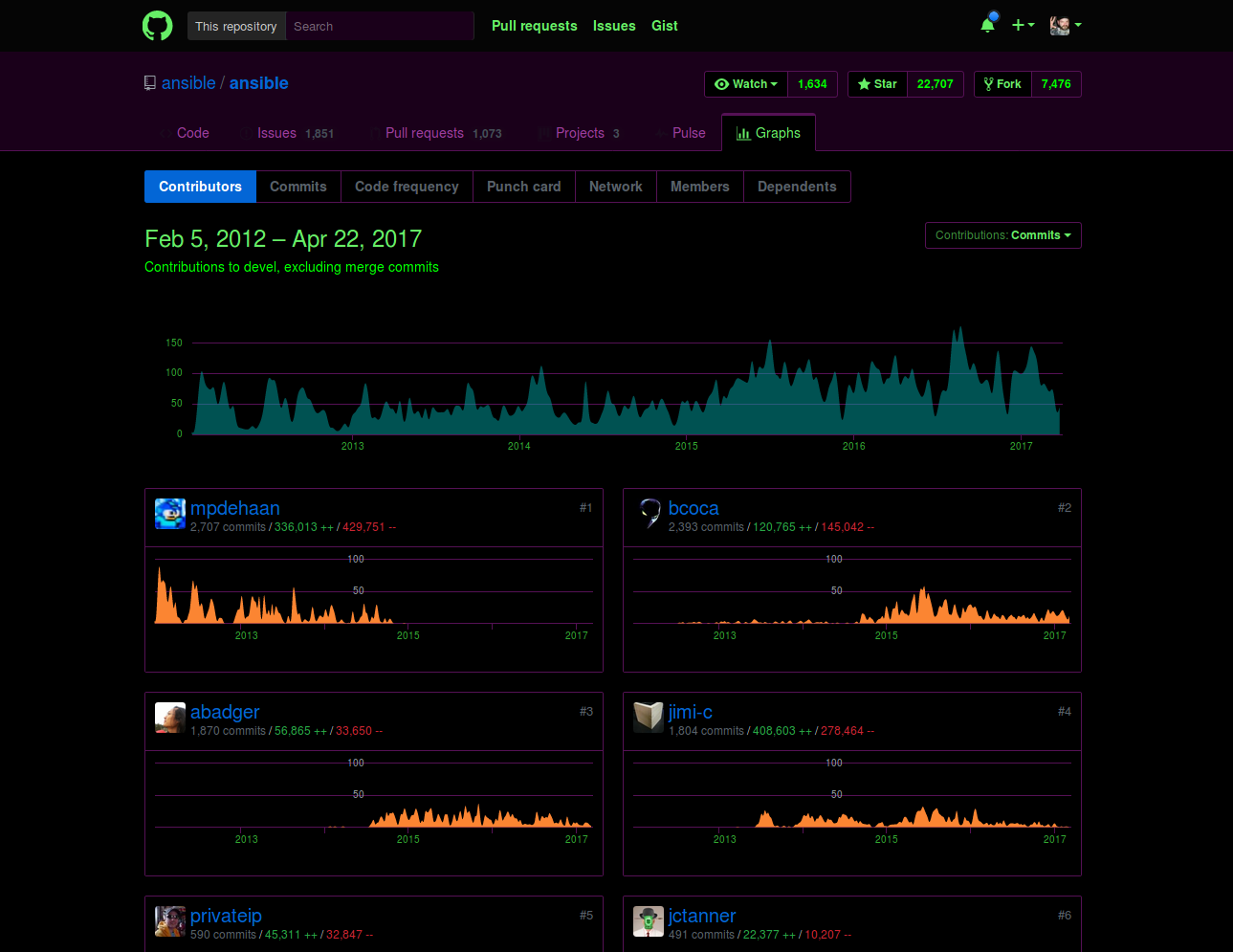Click jimi-c's avatar image
Image resolution: width=1233 pixels, height=952 pixels.
coord(649,718)
